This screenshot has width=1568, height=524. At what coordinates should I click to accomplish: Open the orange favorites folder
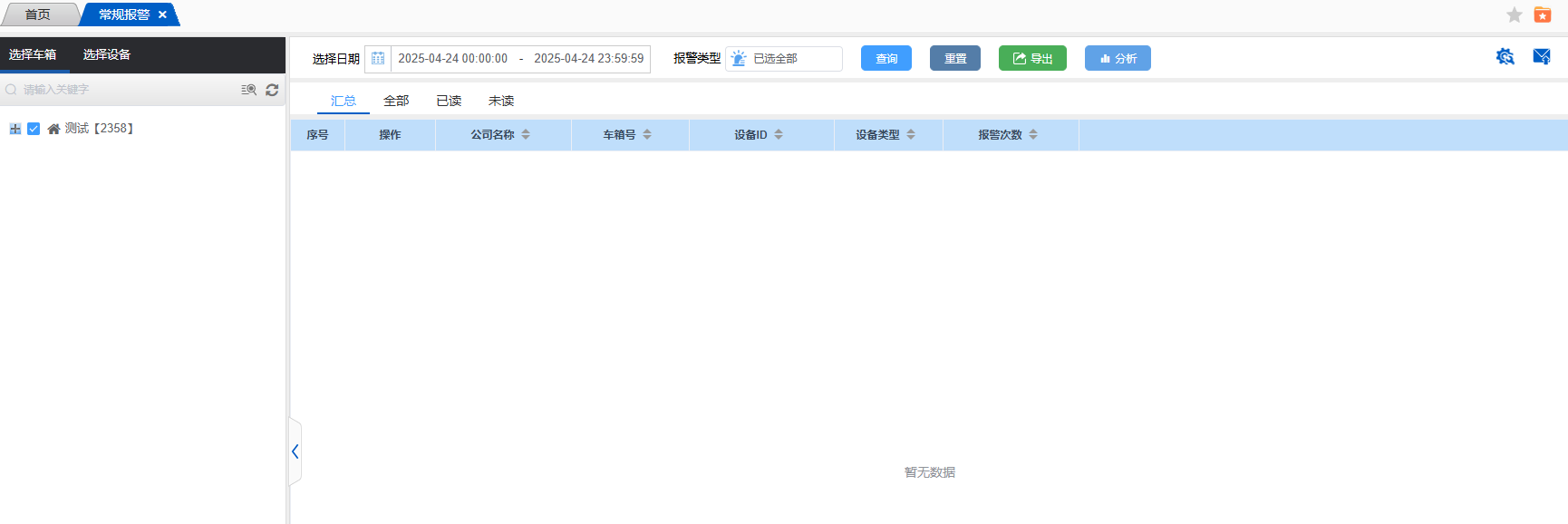tap(1542, 15)
